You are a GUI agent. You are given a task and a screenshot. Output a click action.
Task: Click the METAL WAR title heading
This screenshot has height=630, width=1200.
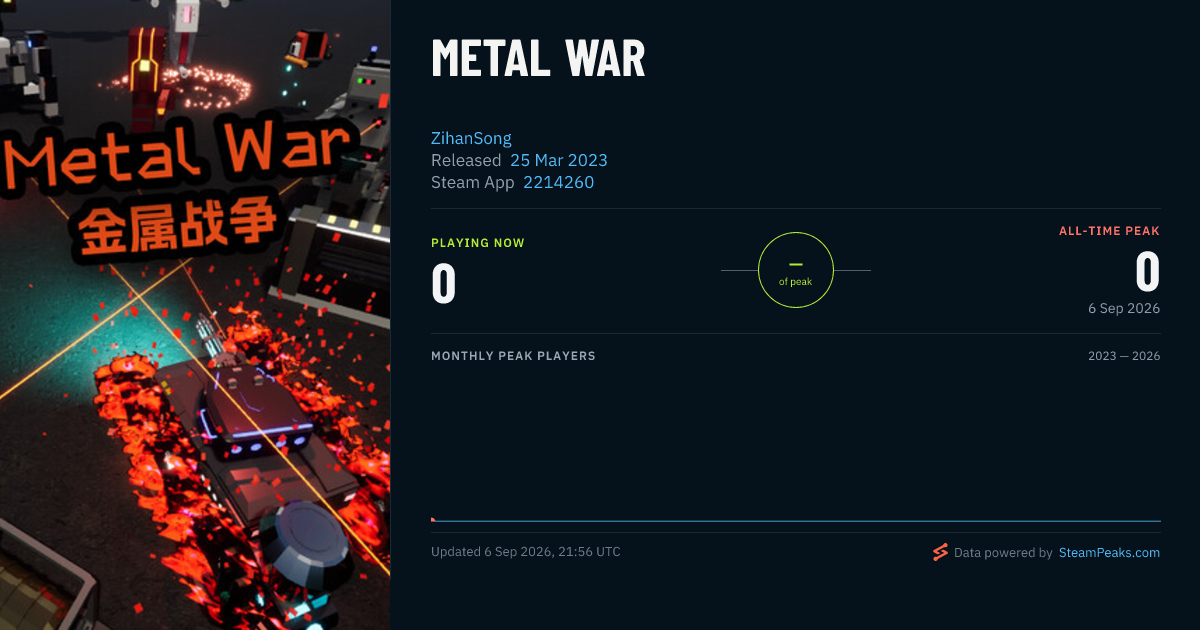pos(538,60)
